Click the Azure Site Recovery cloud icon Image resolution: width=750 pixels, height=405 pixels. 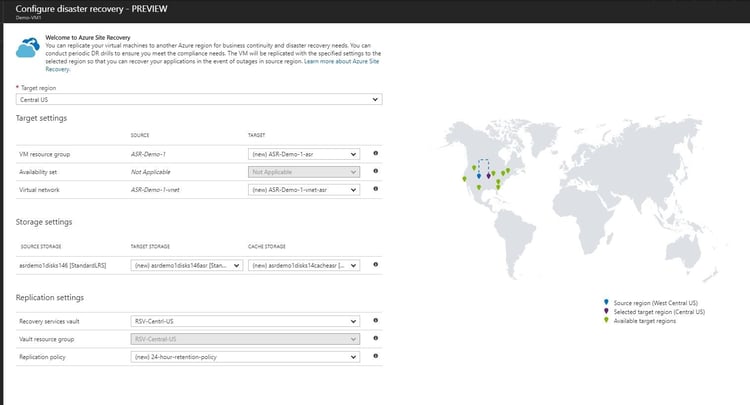tap(28, 48)
